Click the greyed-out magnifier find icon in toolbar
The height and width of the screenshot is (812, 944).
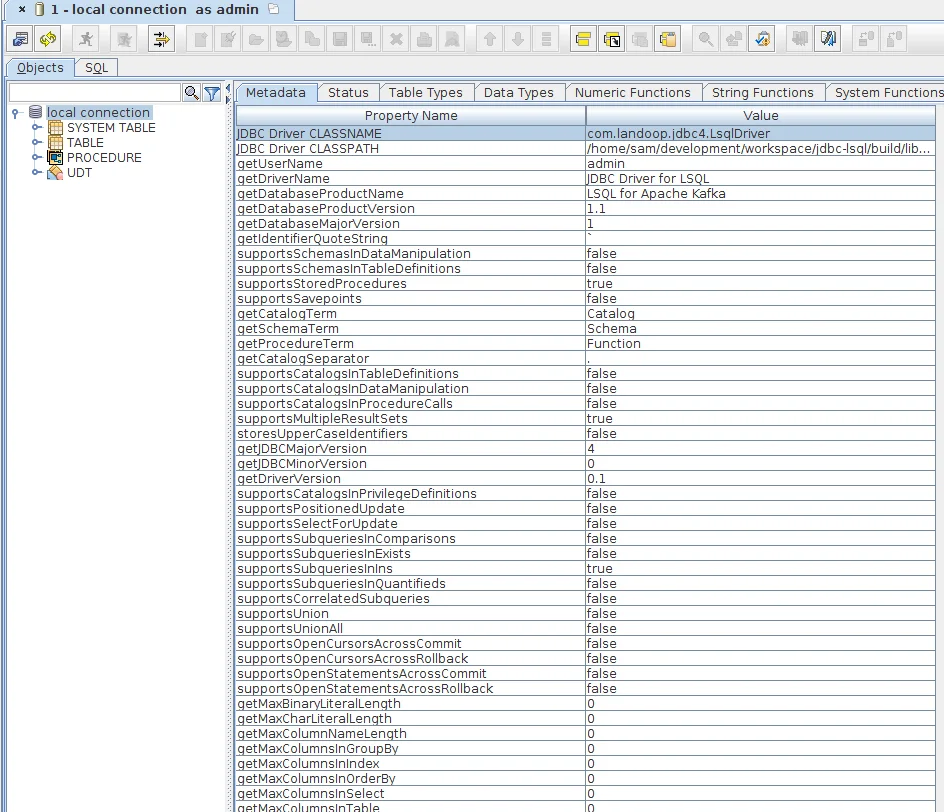click(706, 40)
